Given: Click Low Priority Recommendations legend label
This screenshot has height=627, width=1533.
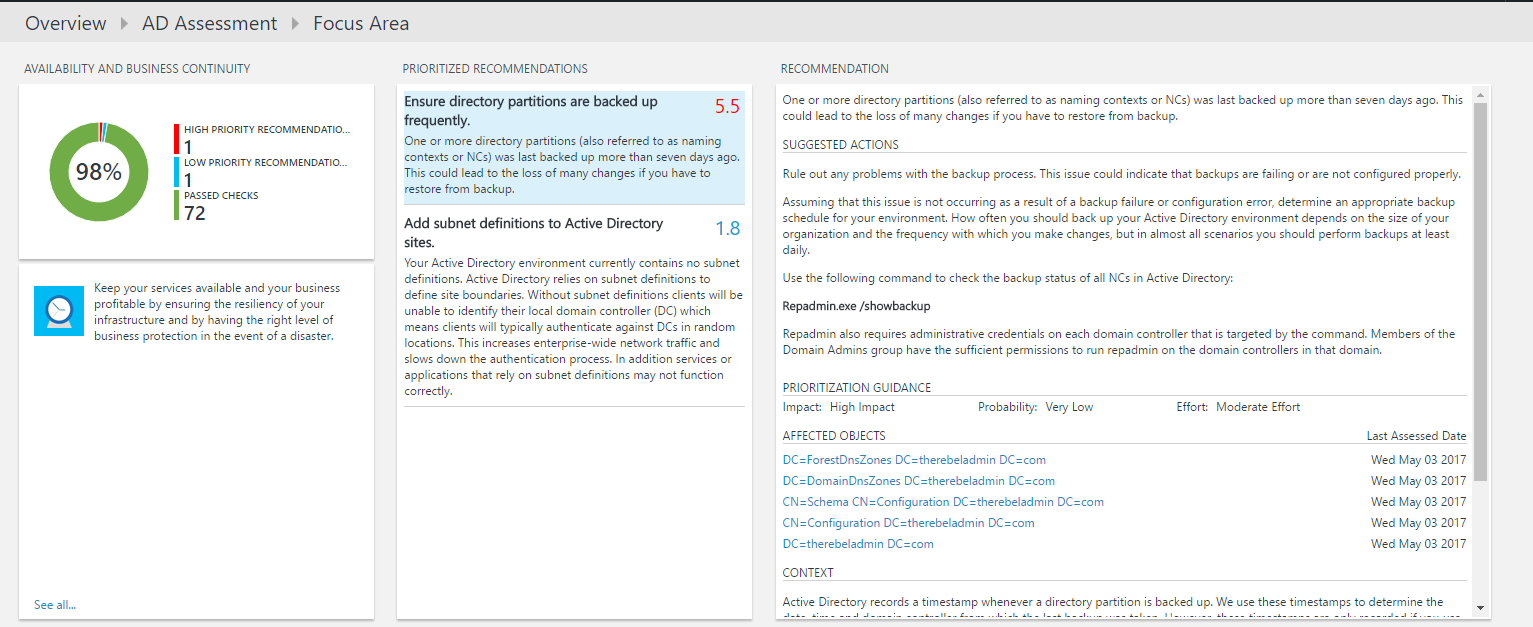Looking at the screenshot, I should (x=267, y=162).
